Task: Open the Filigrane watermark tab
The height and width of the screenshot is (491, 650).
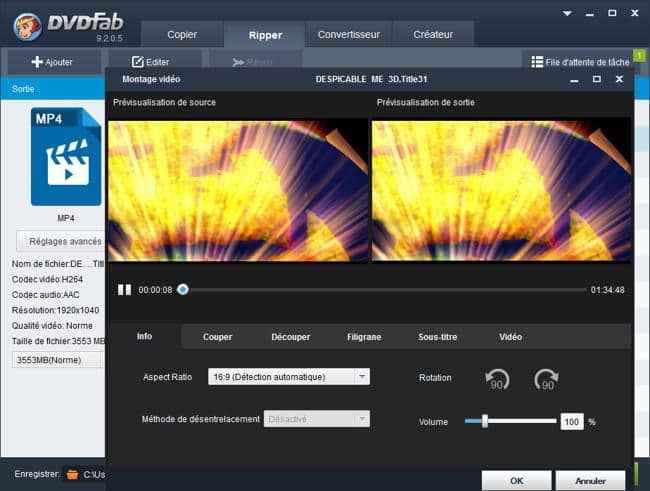Action: click(364, 337)
